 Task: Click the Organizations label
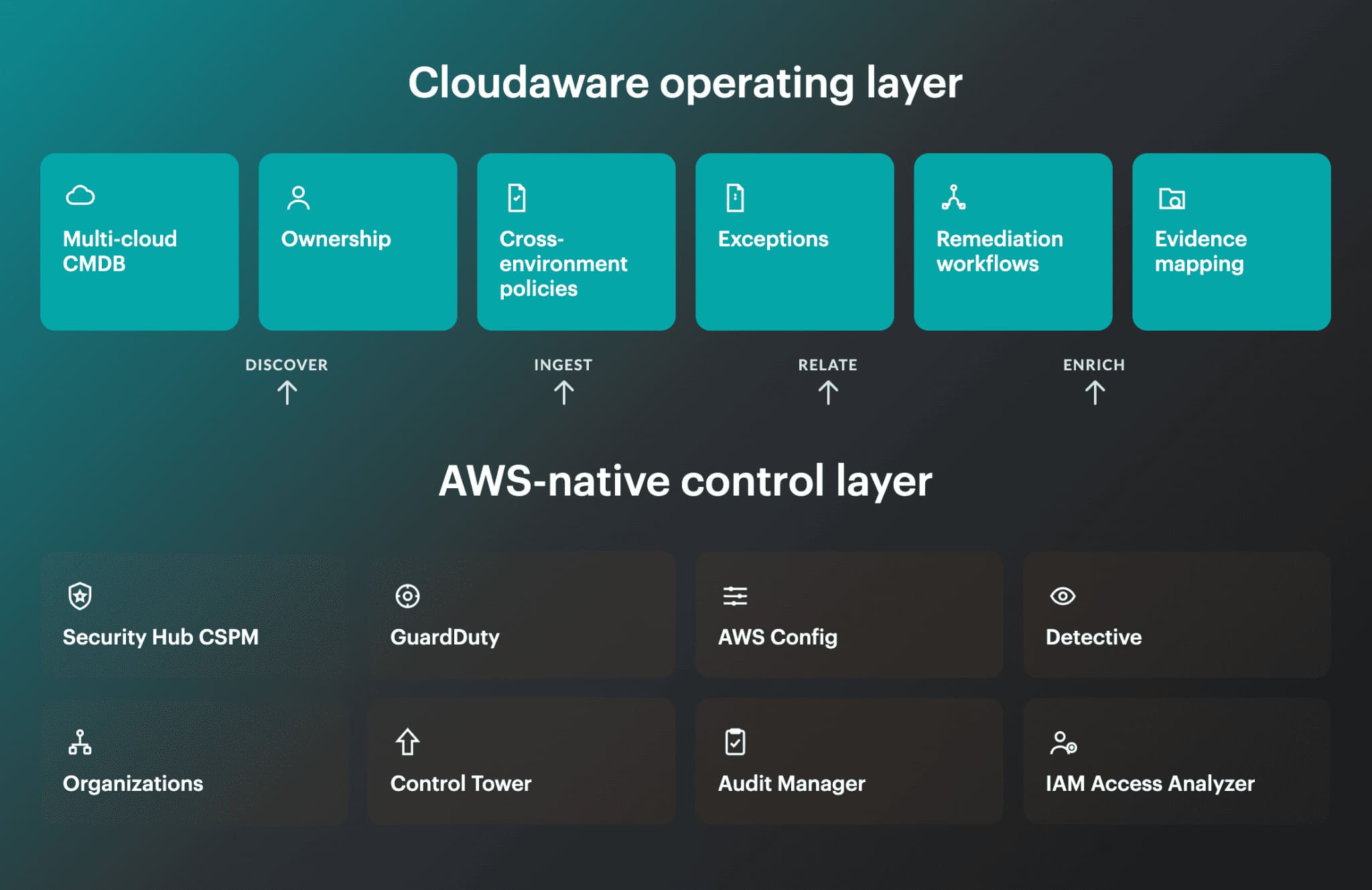[x=133, y=784]
